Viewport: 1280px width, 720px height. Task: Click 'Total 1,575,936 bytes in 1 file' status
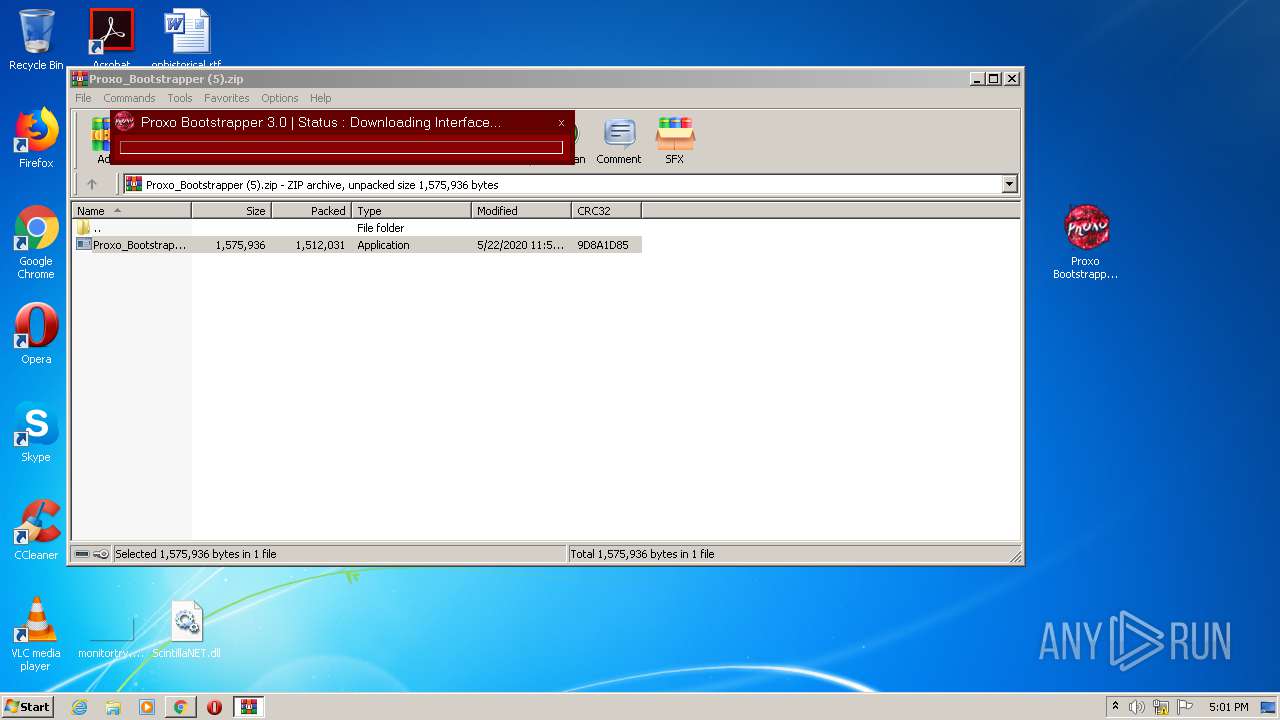click(x=642, y=554)
